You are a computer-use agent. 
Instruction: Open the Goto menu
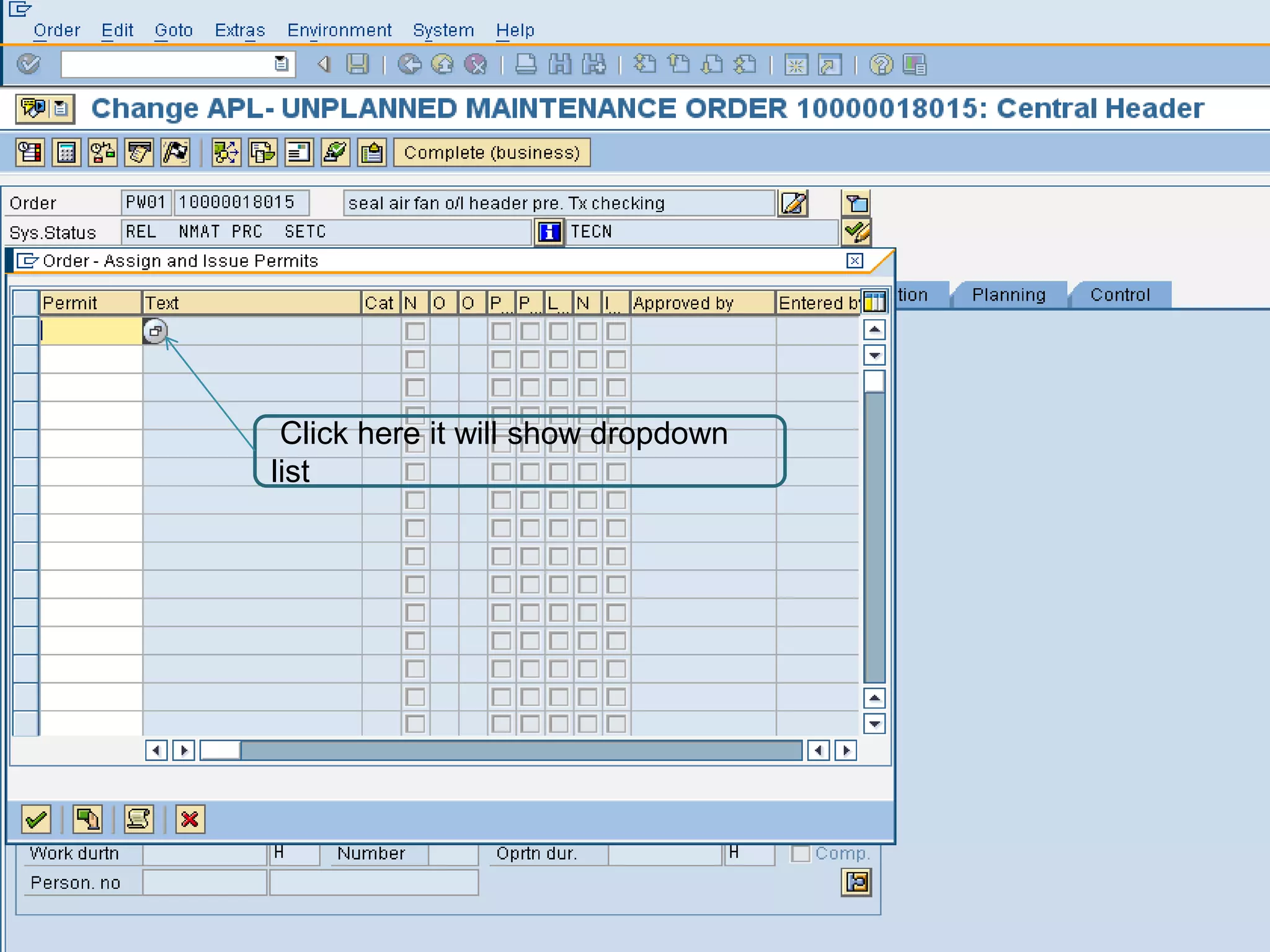click(x=174, y=30)
